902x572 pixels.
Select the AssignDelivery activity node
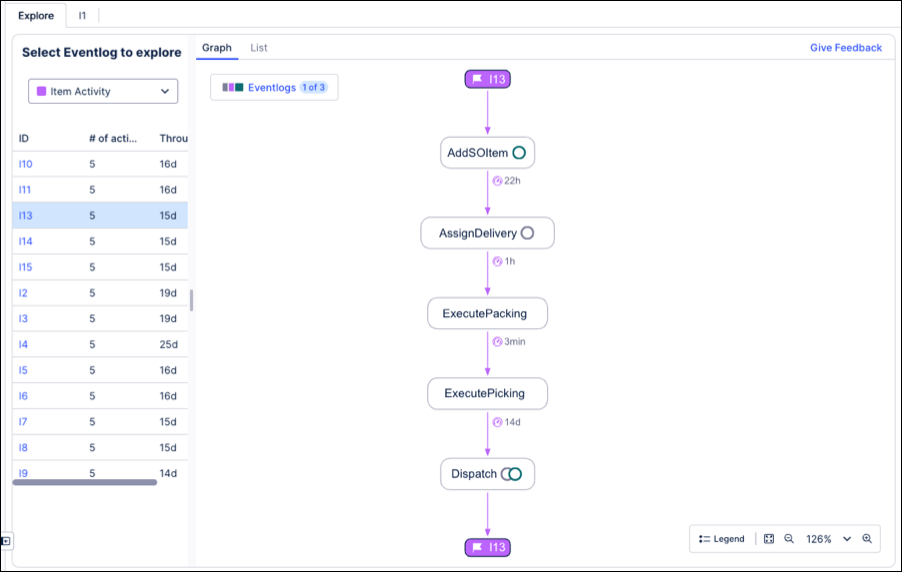[487, 233]
